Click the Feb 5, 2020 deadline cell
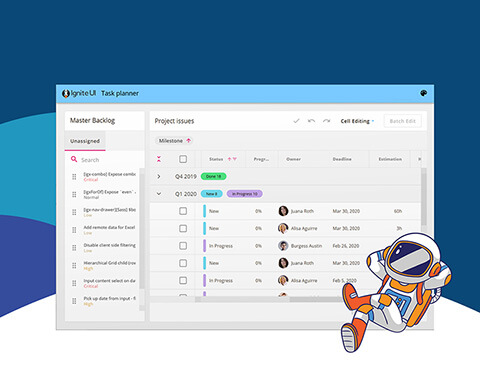 pyautogui.click(x=344, y=280)
